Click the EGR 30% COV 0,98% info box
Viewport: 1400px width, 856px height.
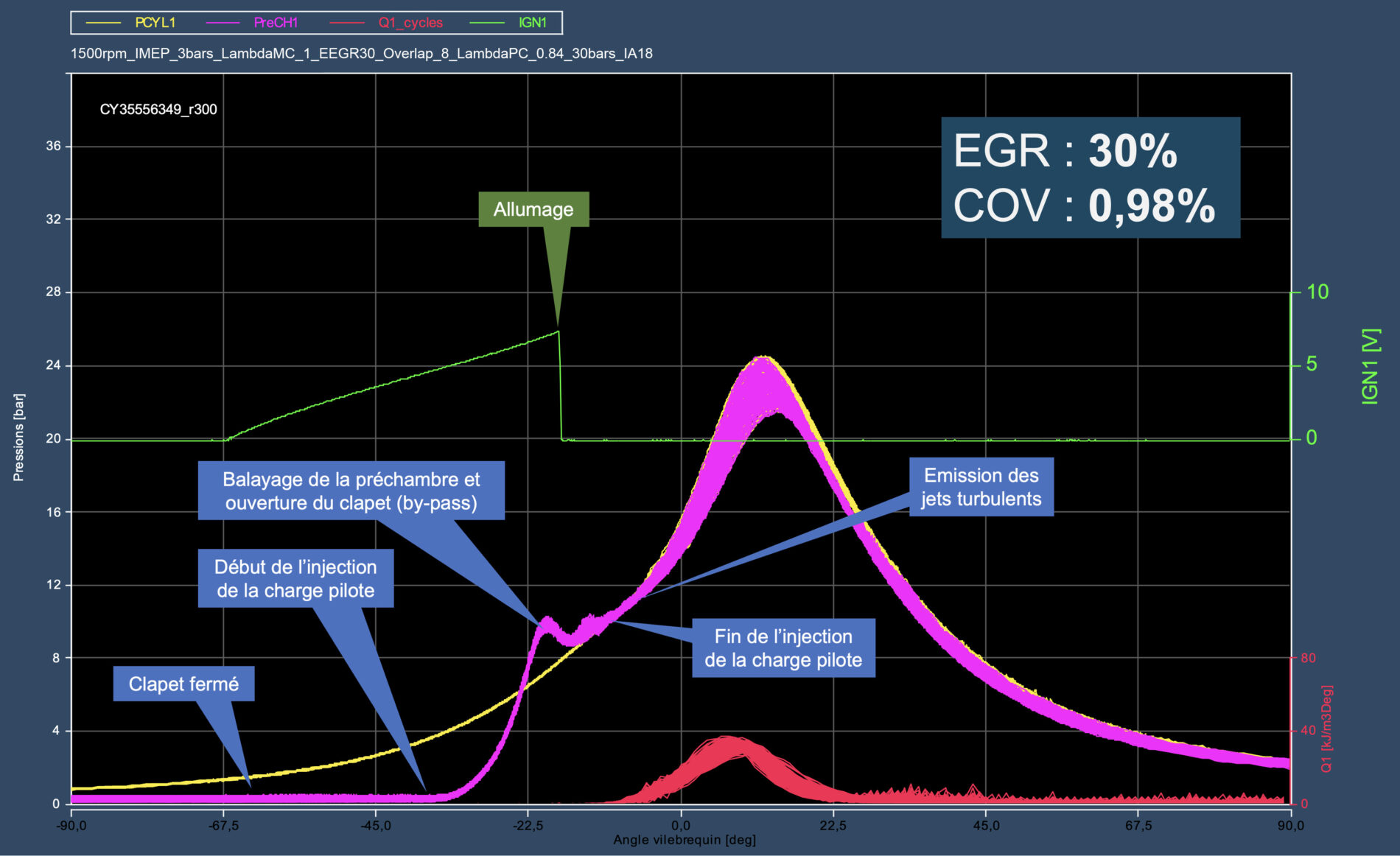[x=1090, y=178]
